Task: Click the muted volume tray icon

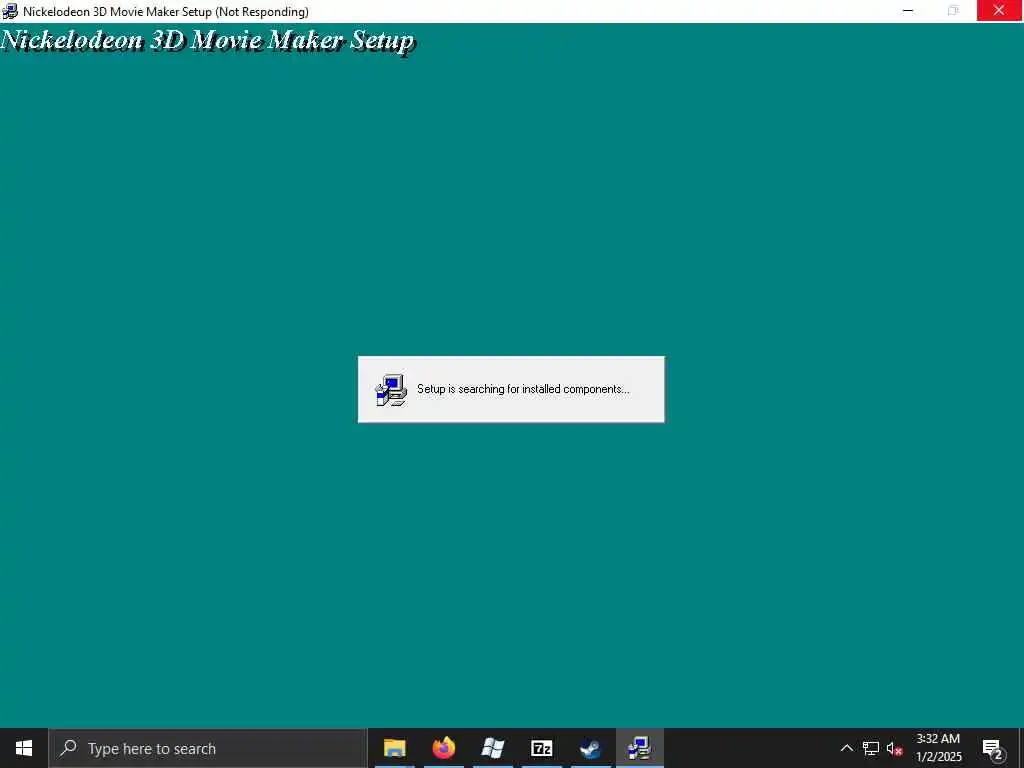Action: point(894,748)
